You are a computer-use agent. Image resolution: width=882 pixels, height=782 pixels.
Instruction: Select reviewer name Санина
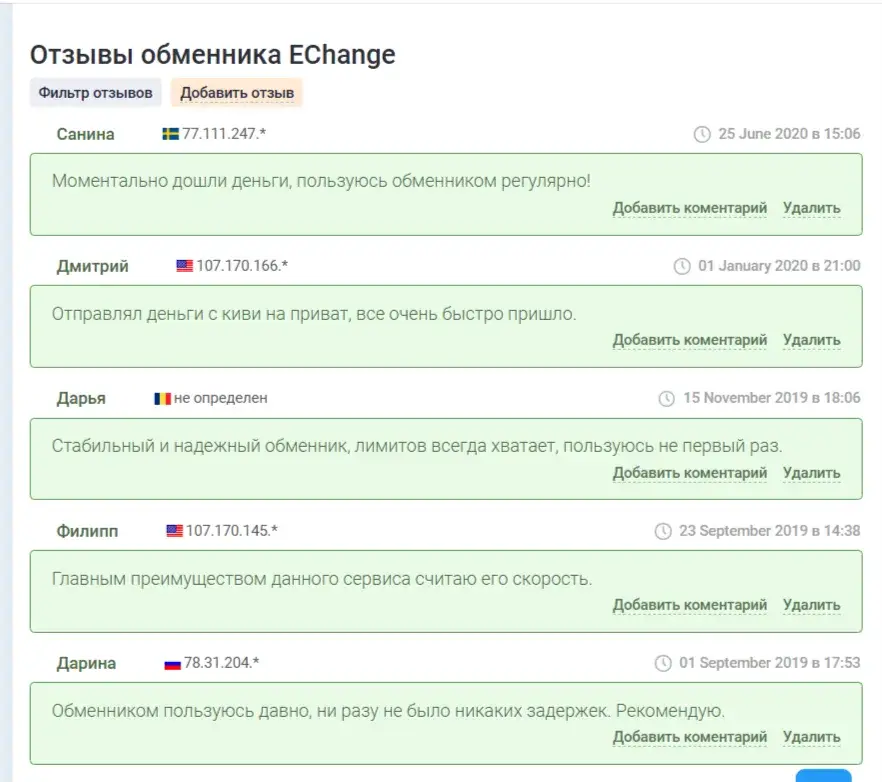[86, 134]
